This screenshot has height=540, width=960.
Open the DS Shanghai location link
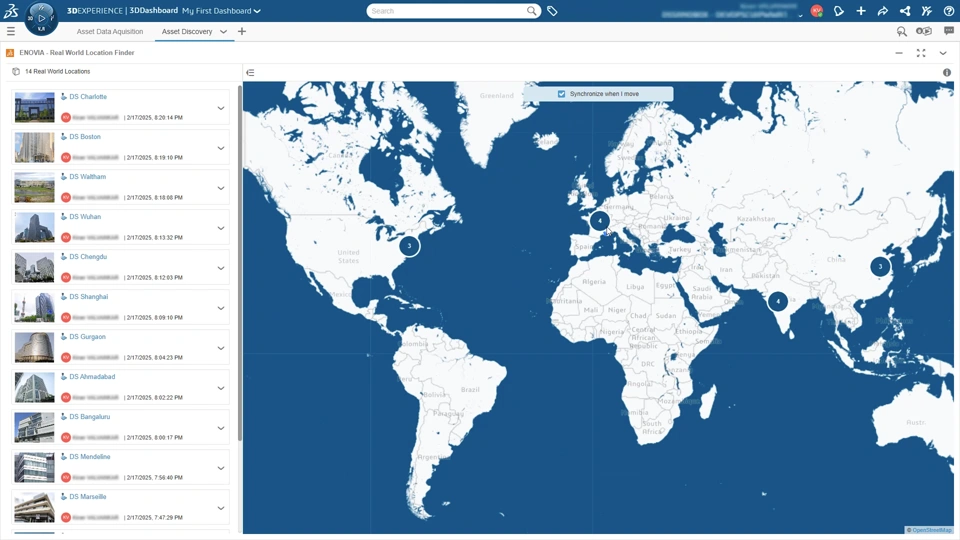89,296
